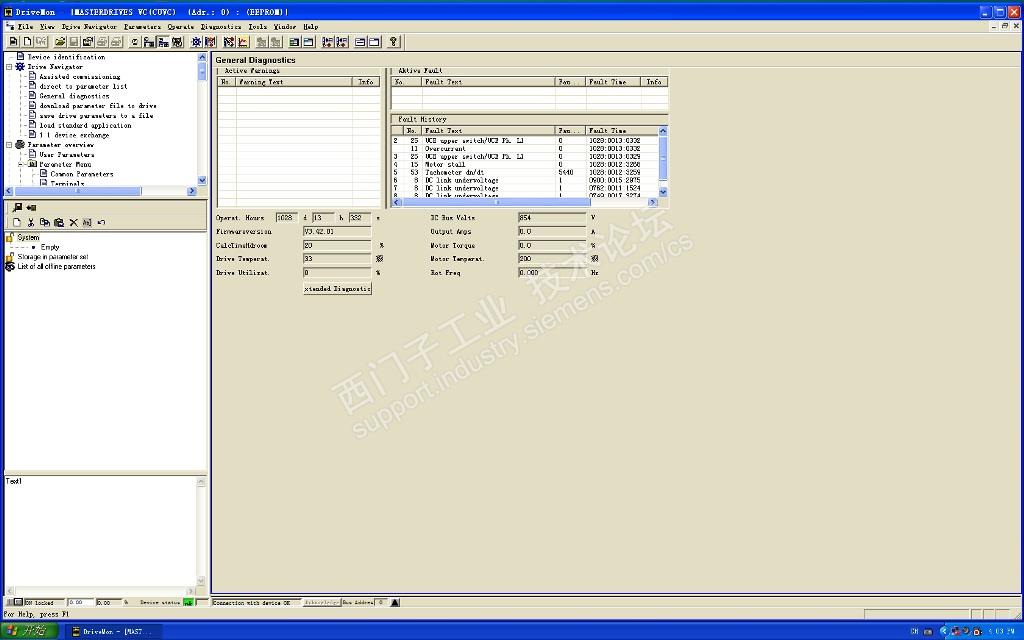Click the green device status indicator
The height and width of the screenshot is (640, 1024).
tap(188, 602)
